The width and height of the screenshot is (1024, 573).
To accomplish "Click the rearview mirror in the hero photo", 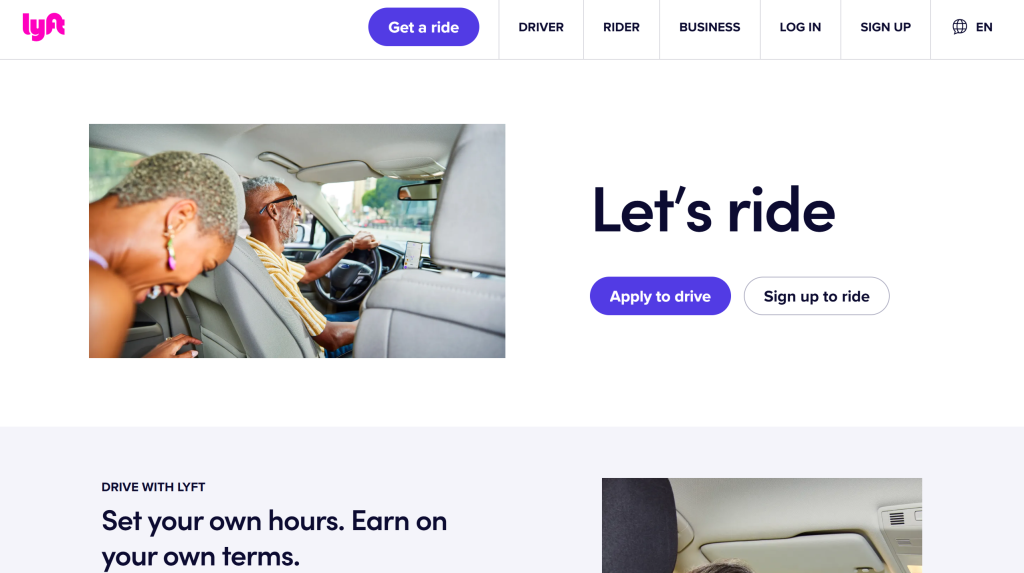I will [418, 191].
